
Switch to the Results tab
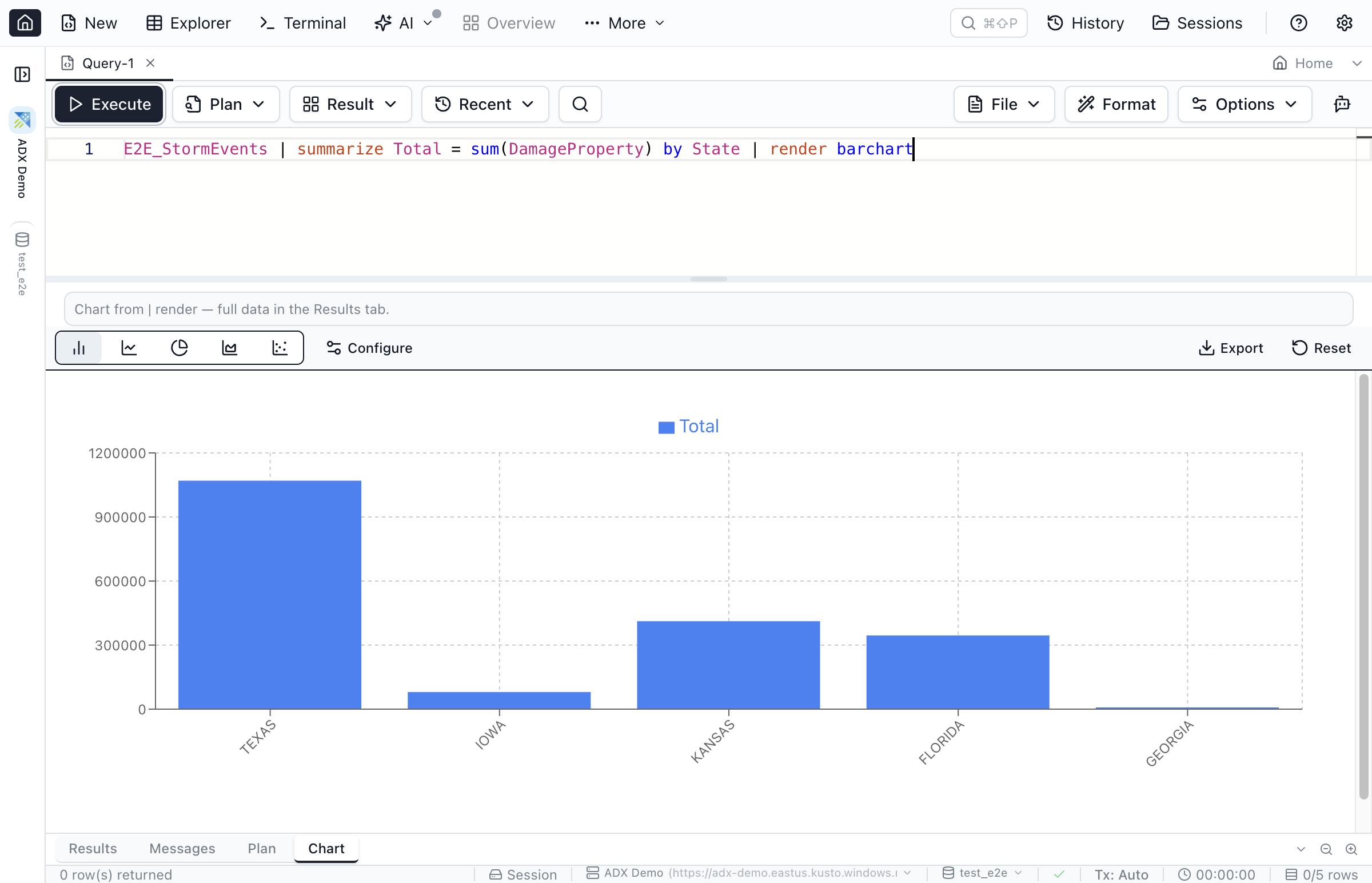click(93, 849)
